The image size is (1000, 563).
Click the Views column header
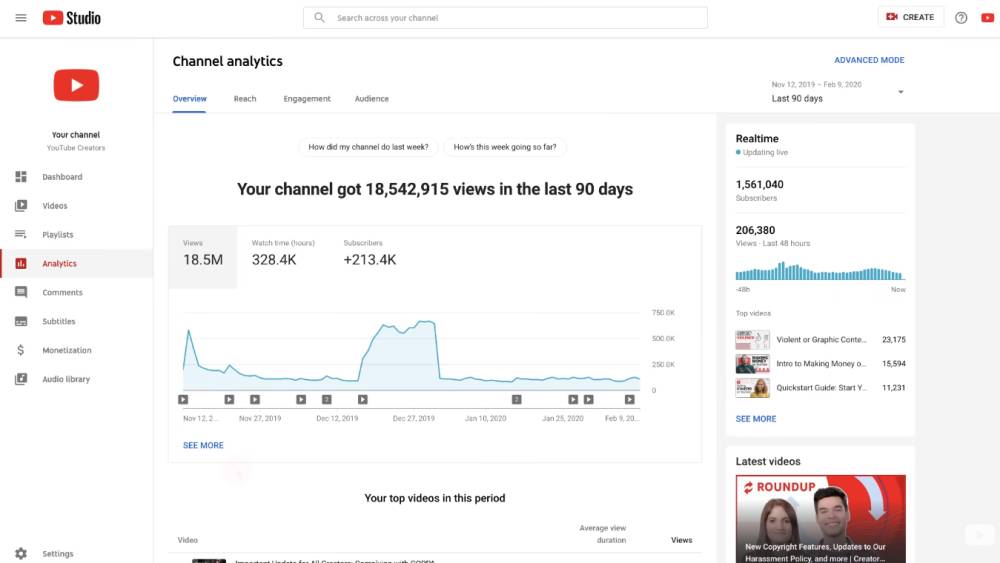coord(681,540)
